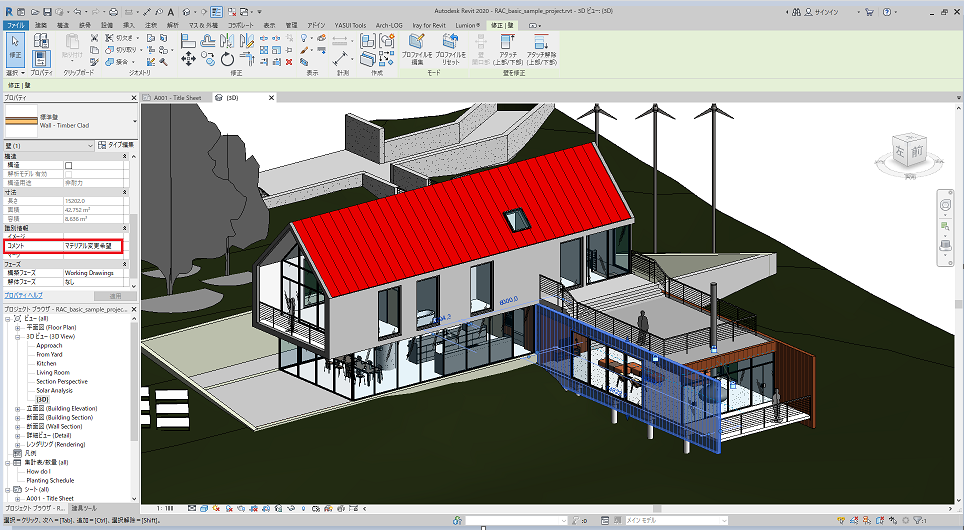Select the Planting Schedule in browser
The image size is (964, 530).
pyautogui.click(x=50, y=480)
